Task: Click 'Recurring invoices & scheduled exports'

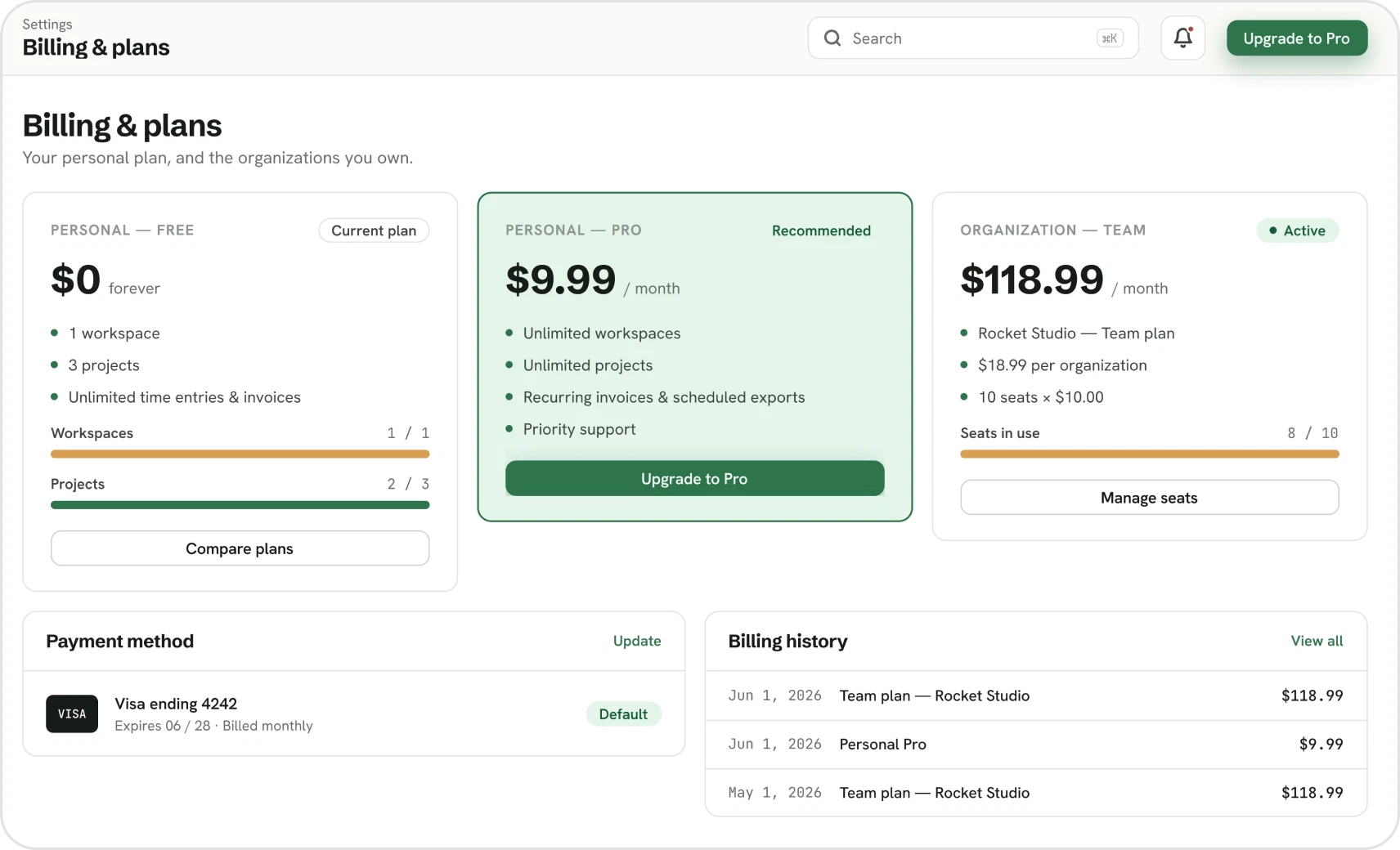Action: (664, 397)
